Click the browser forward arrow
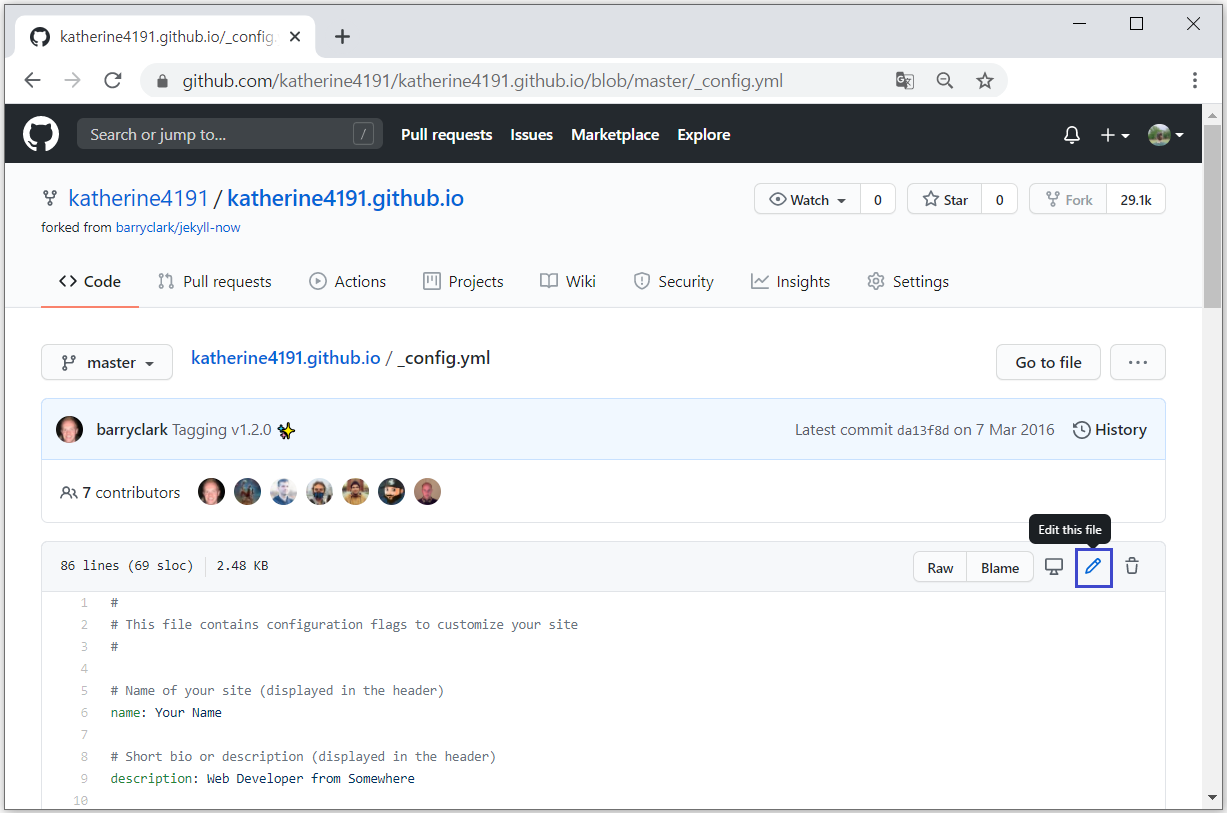 click(x=73, y=81)
